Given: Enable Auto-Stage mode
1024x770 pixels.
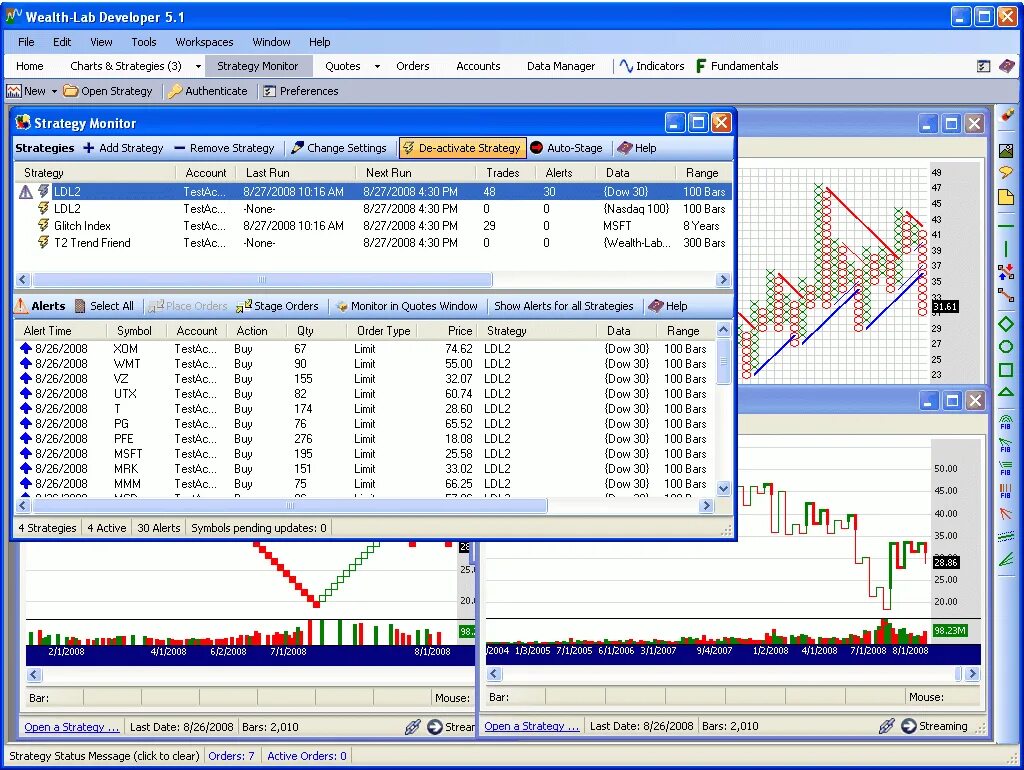Looking at the screenshot, I should click(x=568, y=146).
